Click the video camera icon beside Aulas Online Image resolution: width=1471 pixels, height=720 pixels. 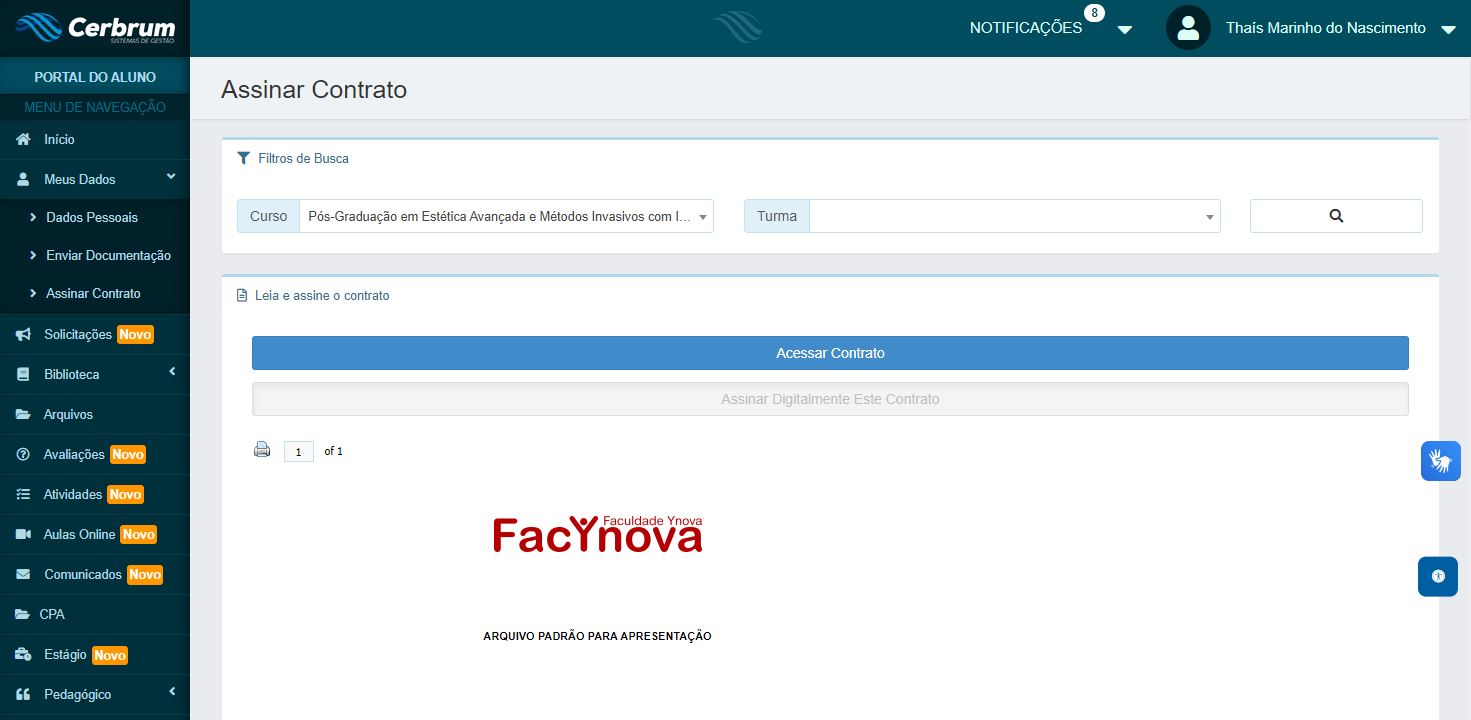click(23, 534)
